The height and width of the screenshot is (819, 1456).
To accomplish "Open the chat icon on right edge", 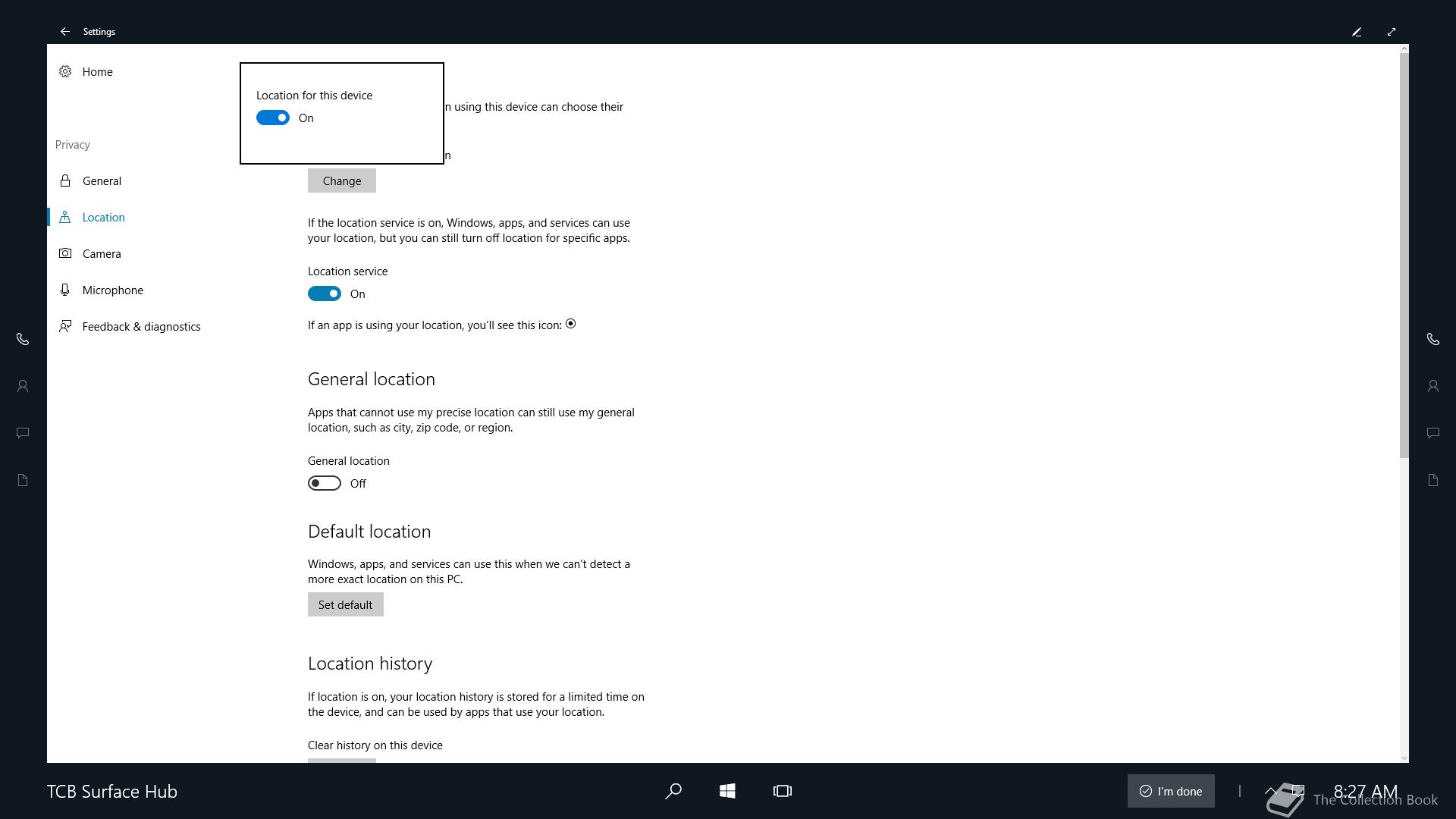I will tap(1433, 433).
